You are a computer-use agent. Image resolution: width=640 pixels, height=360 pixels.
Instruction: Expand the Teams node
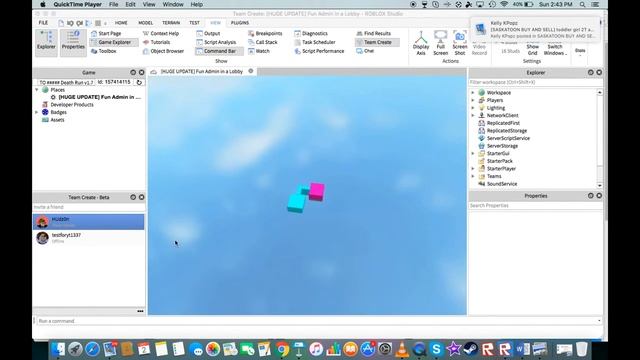(x=473, y=176)
